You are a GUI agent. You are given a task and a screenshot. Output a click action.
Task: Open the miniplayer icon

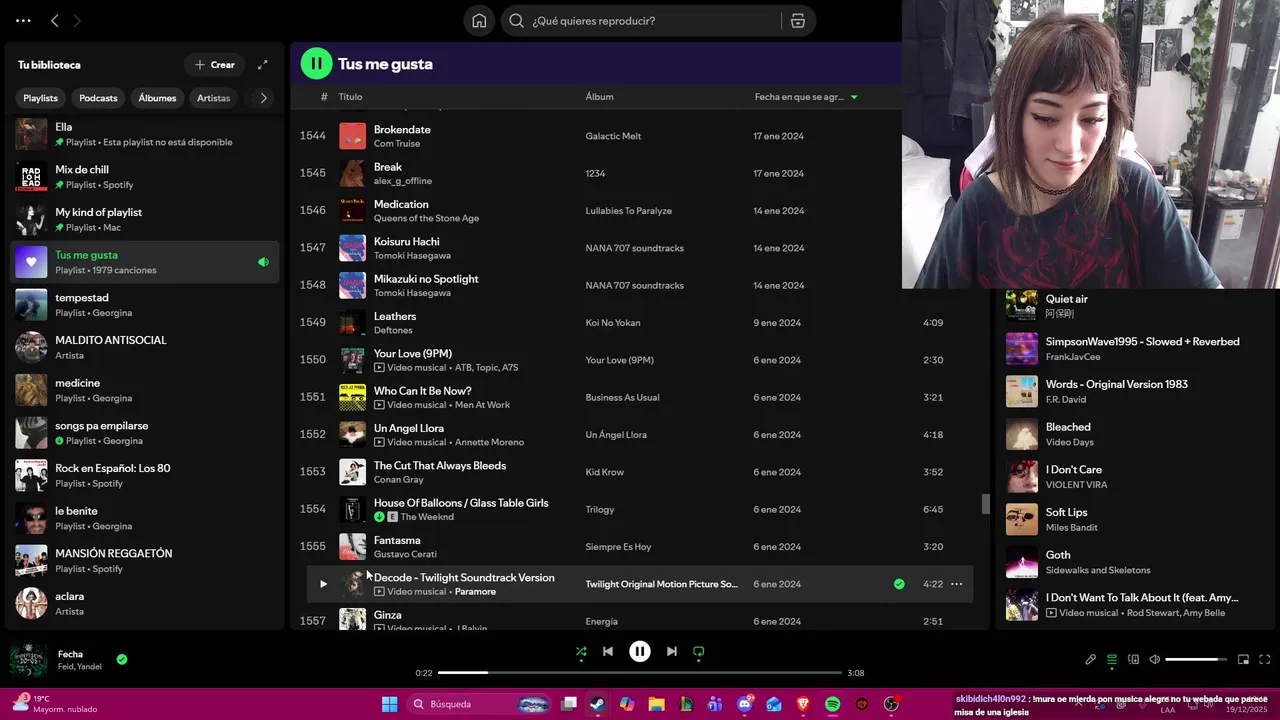tap(1243, 660)
